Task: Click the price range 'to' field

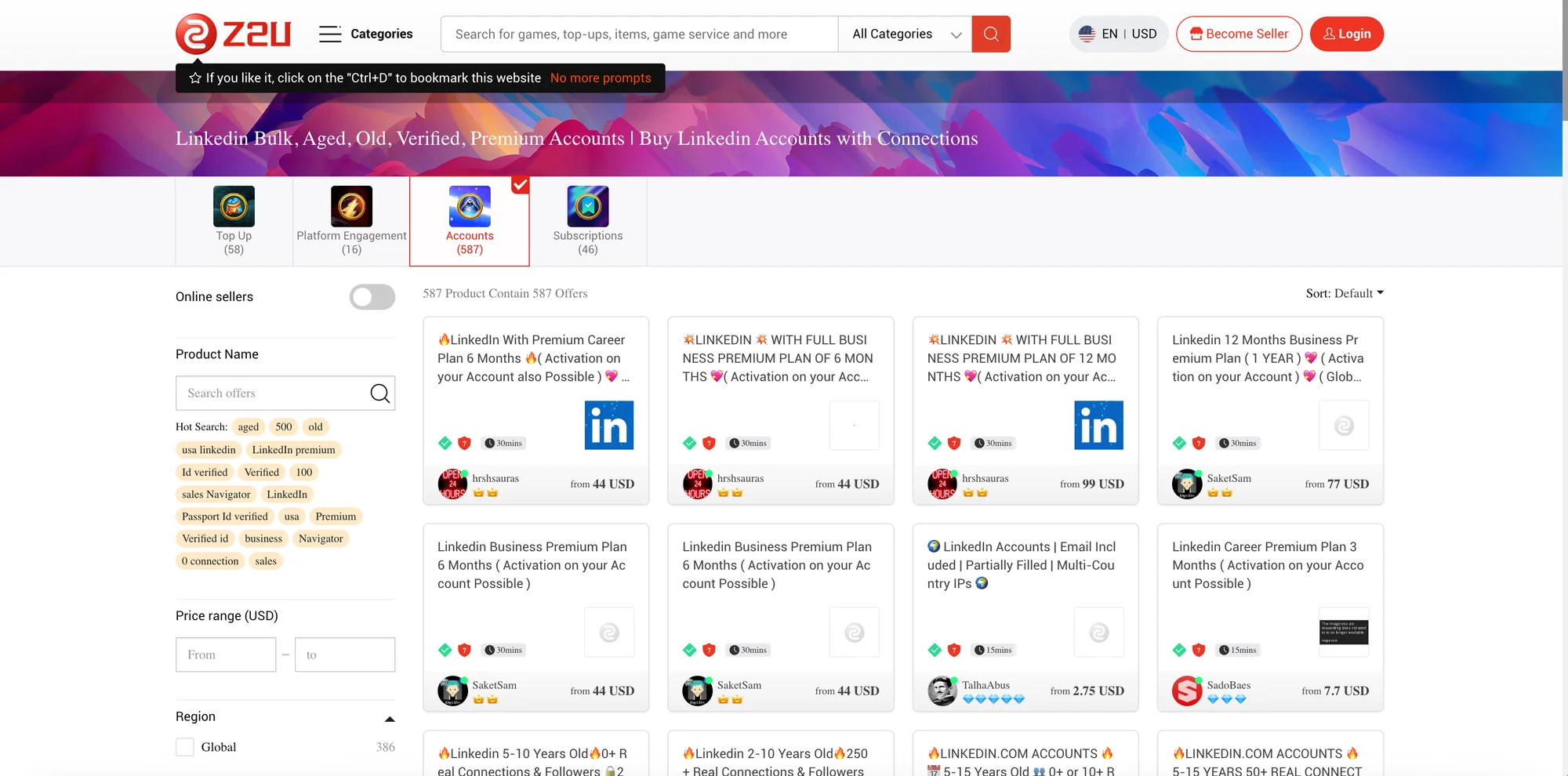Action: tap(345, 655)
